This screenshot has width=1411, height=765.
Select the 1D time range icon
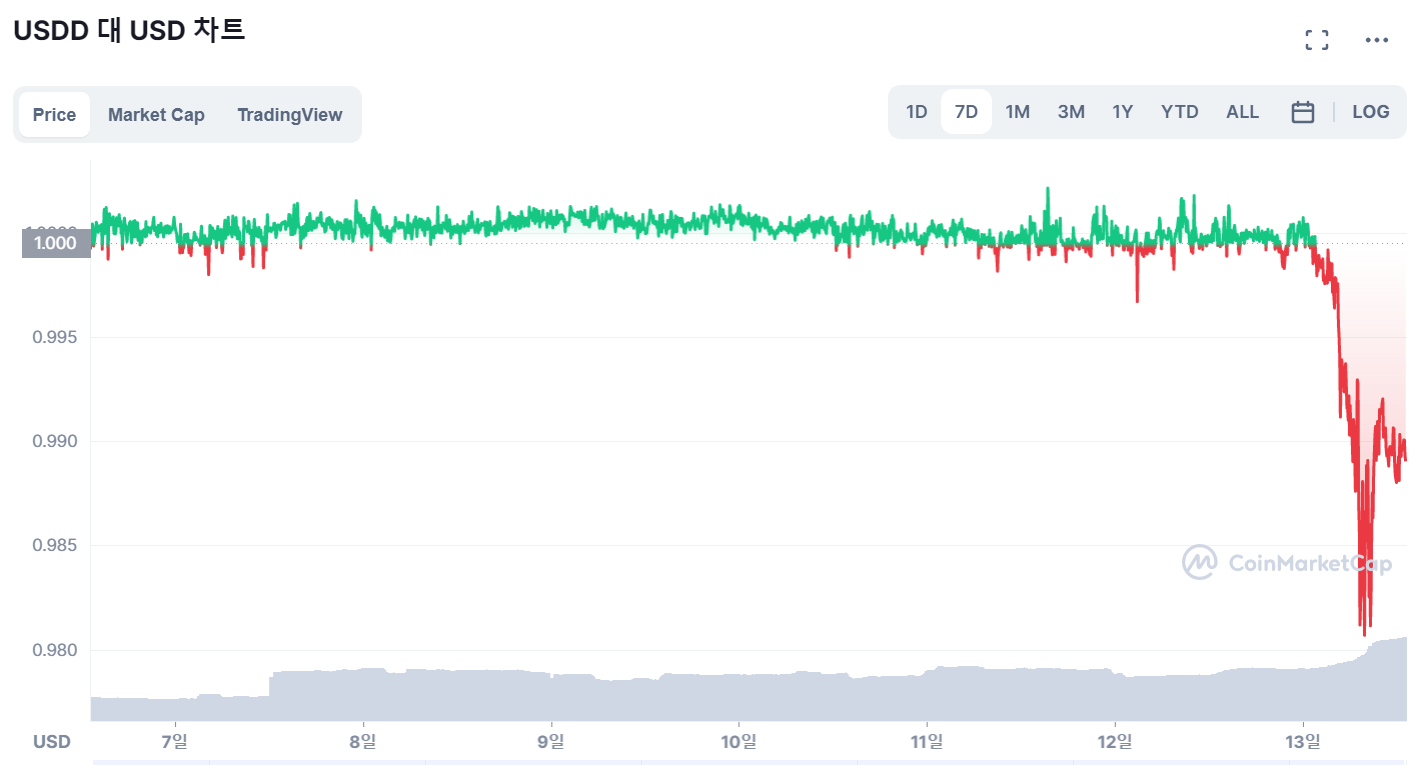(x=916, y=112)
